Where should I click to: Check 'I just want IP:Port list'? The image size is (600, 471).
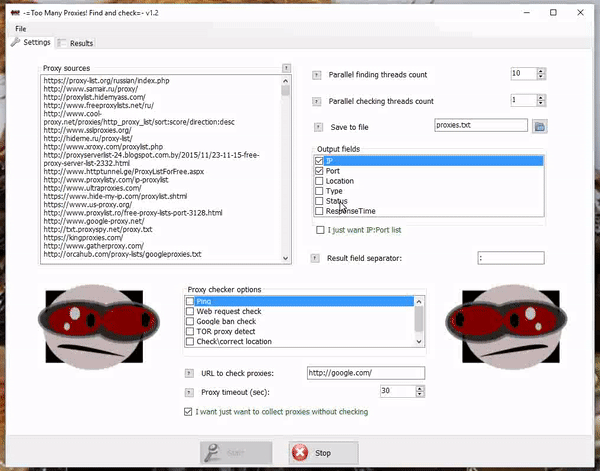click(x=320, y=230)
